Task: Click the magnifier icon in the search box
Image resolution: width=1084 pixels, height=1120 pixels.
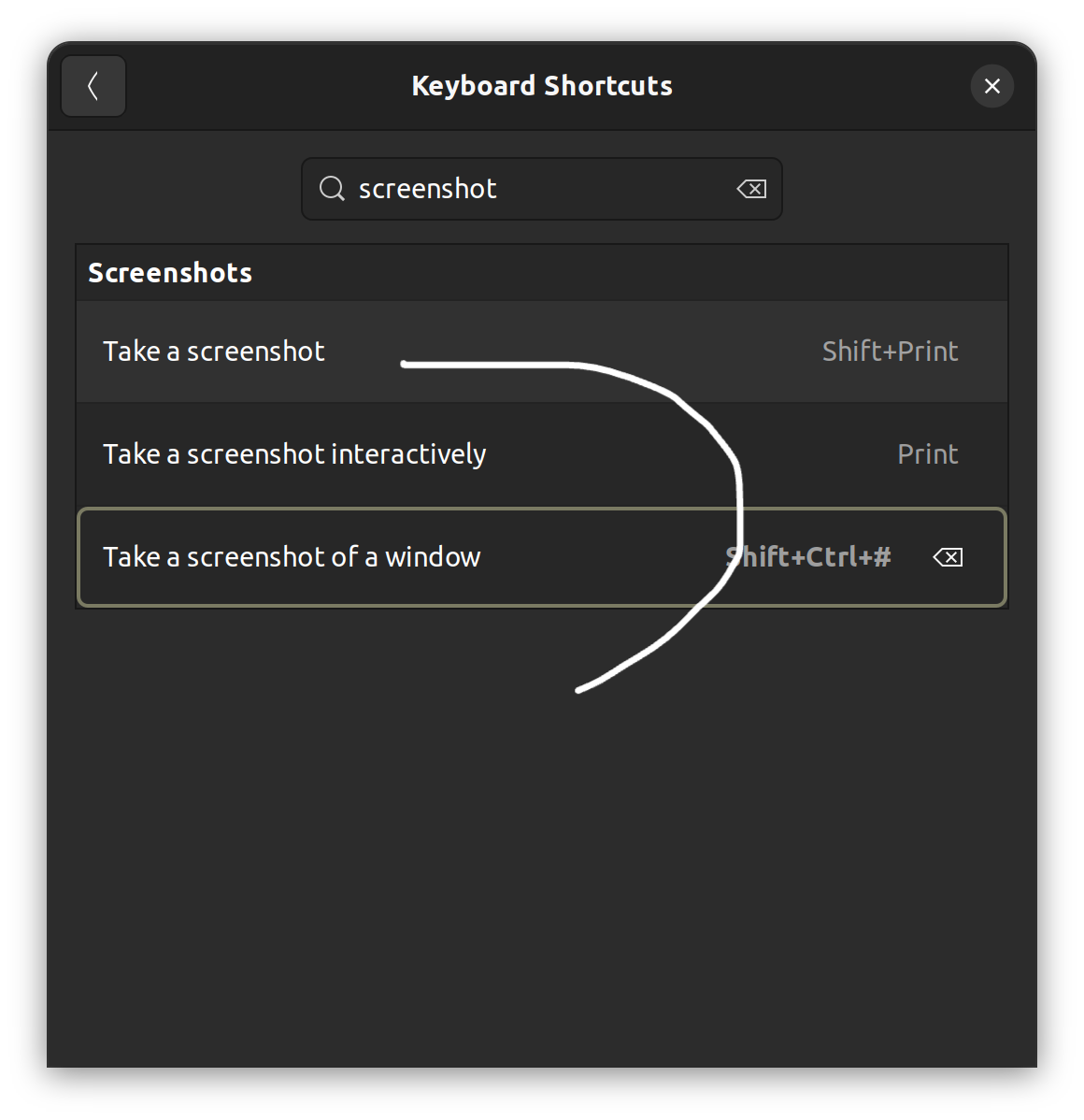Action: pos(332,189)
